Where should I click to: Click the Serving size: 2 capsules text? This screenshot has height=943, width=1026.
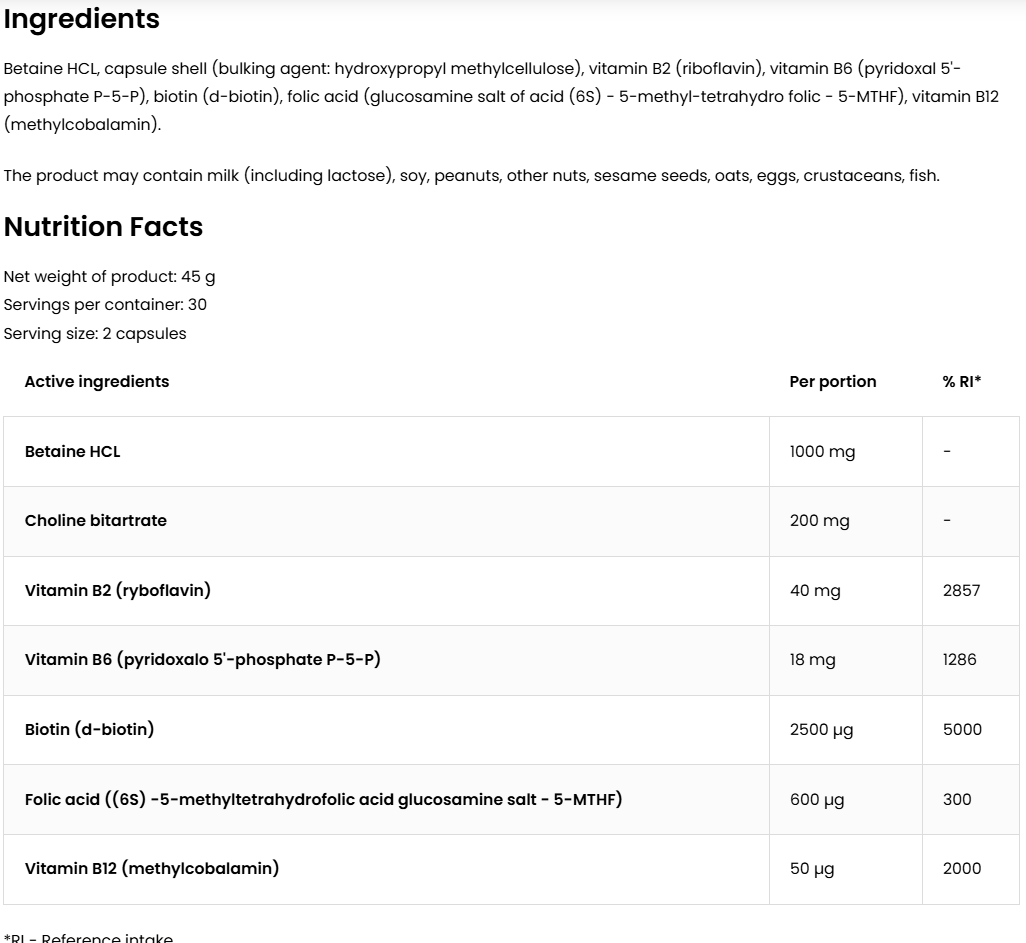[x=95, y=334]
